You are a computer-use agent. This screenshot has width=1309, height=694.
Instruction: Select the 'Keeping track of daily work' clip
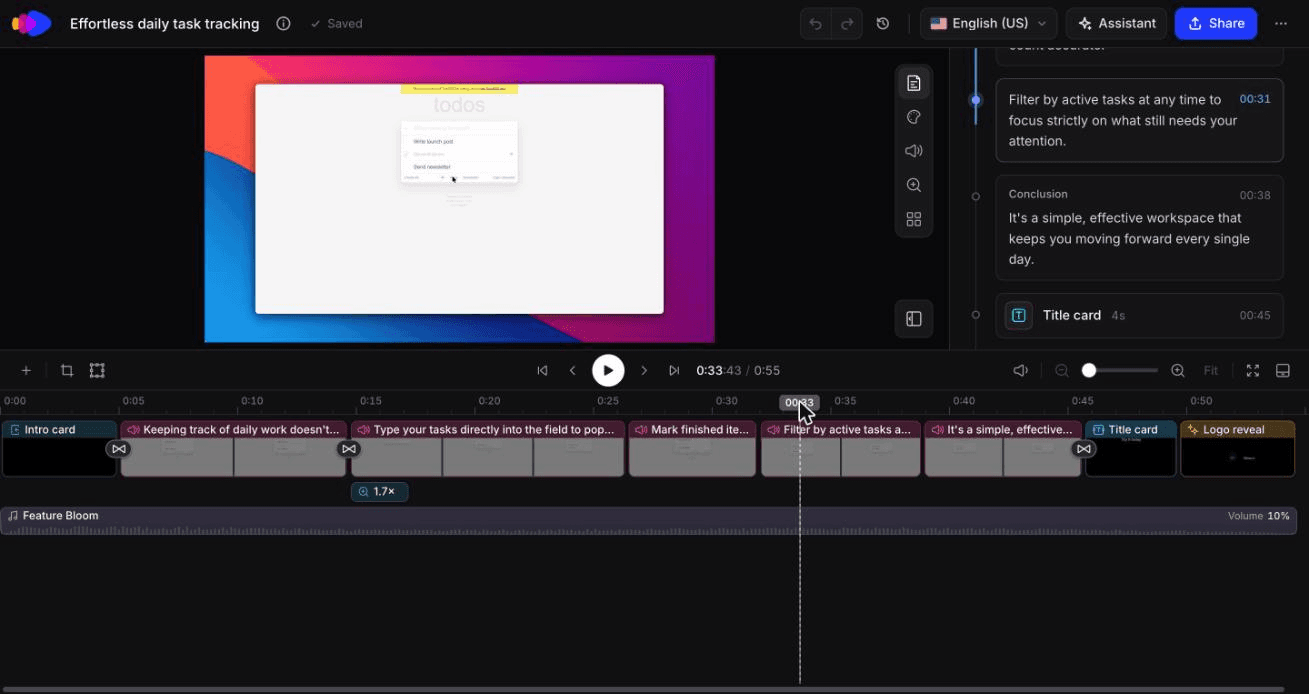pos(233,448)
